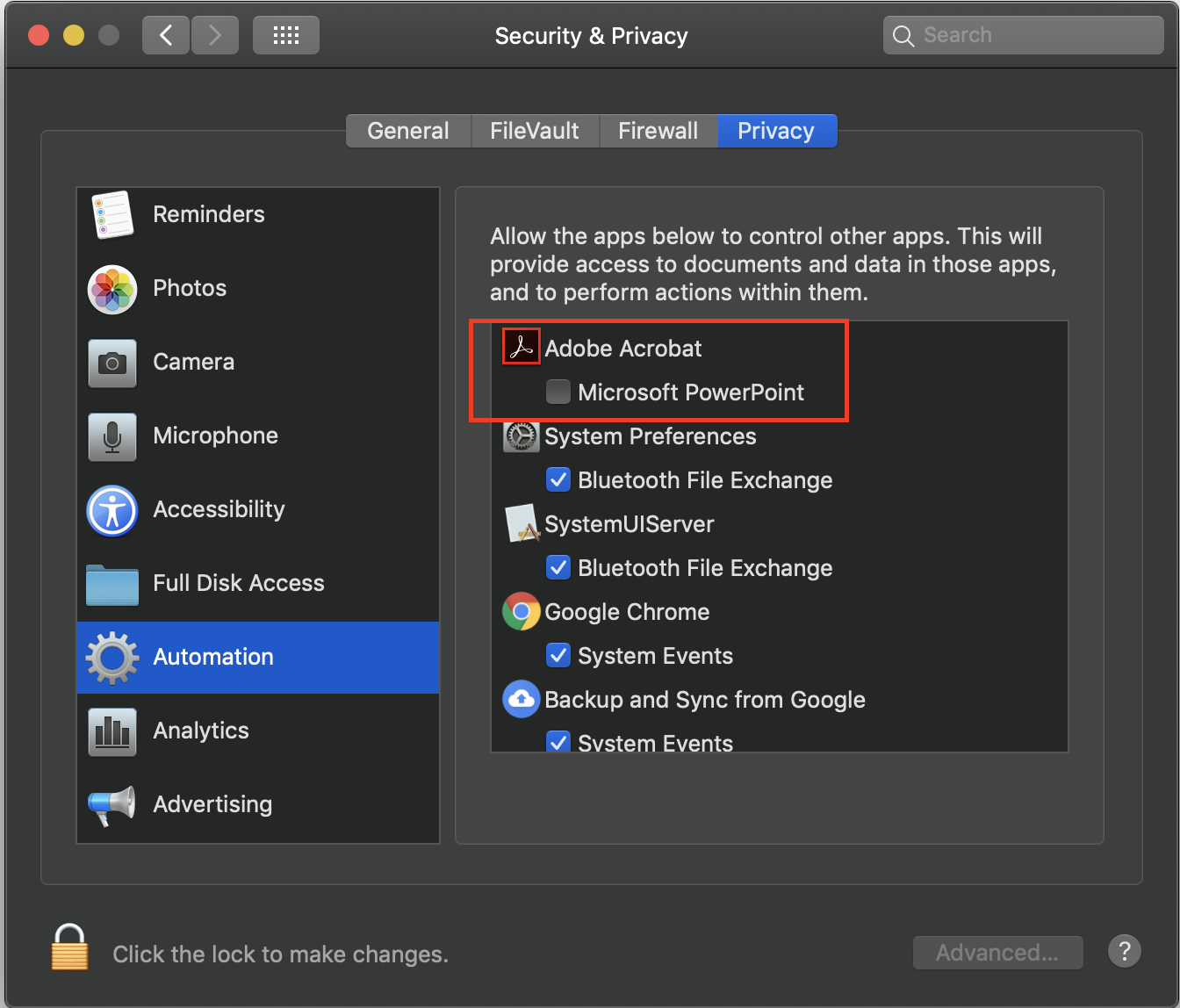Click the Adobe Acrobat app icon
The image size is (1180, 1008).
tap(522, 348)
